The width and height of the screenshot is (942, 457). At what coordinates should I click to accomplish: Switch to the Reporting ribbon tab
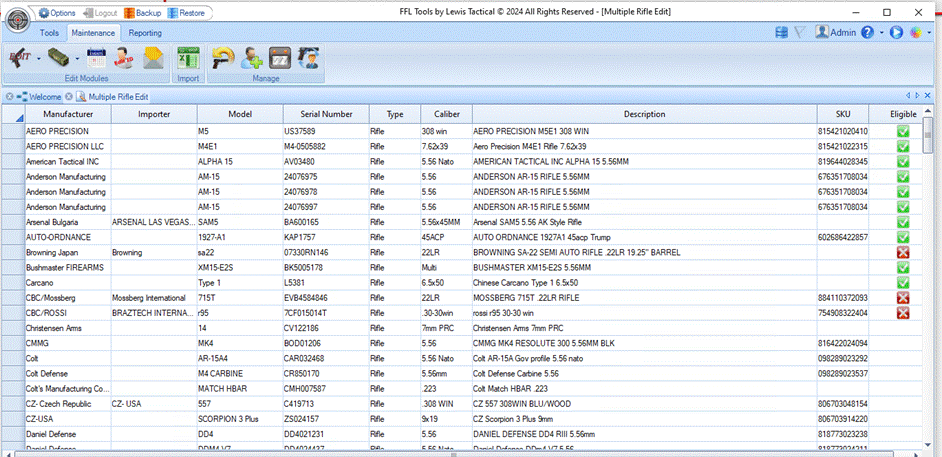tap(145, 33)
